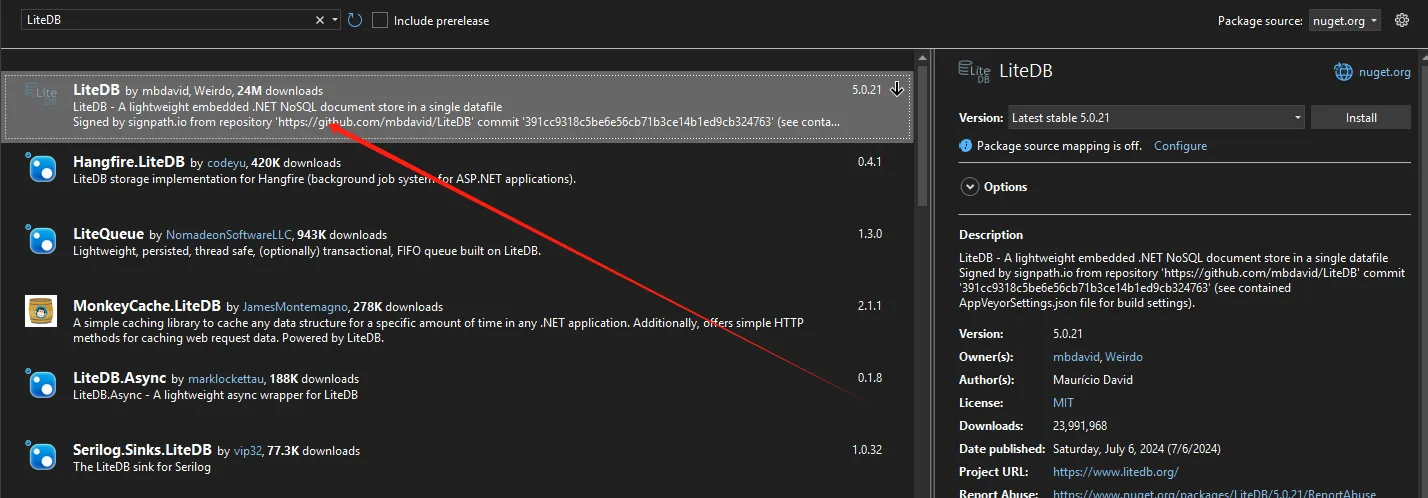Image resolution: width=1428 pixels, height=498 pixels.
Task: Clear search text with X icon
Action: pos(320,20)
